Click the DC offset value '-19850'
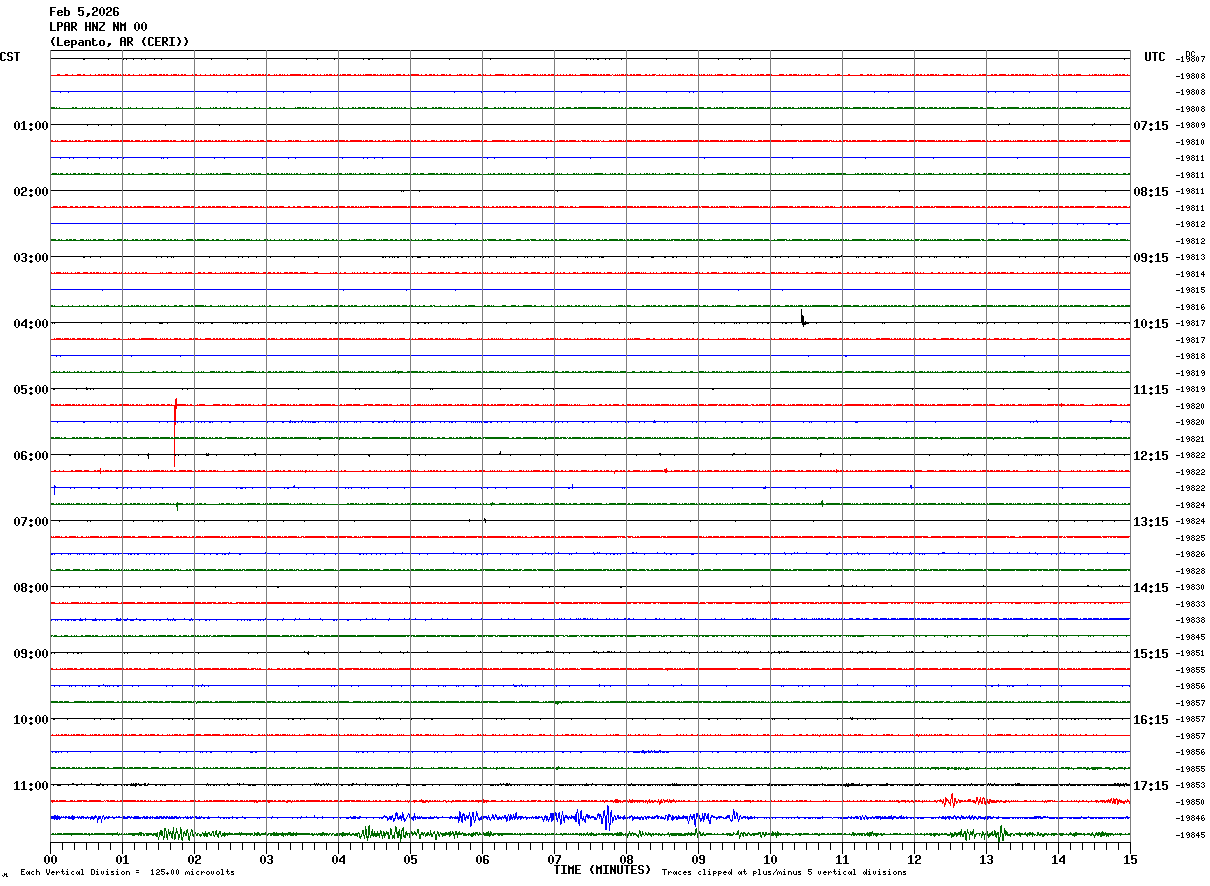Image resolution: width=1210 pixels, height=886 pixels. click(1191, 802)
